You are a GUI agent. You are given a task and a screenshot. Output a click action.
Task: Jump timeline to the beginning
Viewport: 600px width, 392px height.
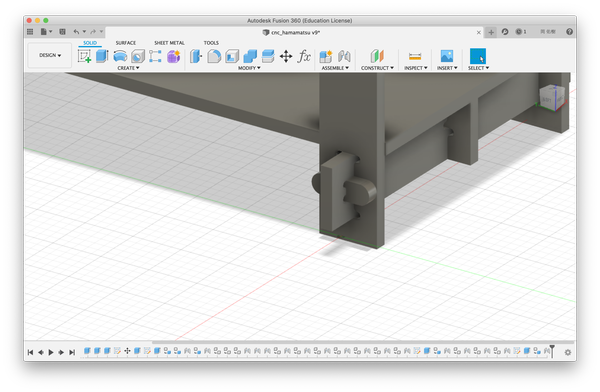coord(30,352)
